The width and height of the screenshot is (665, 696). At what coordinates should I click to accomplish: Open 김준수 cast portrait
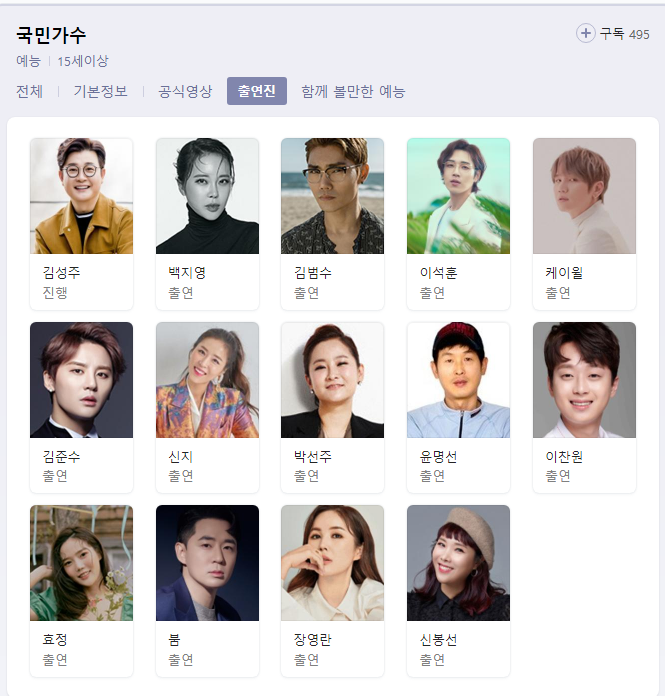(x=81, y=380)
